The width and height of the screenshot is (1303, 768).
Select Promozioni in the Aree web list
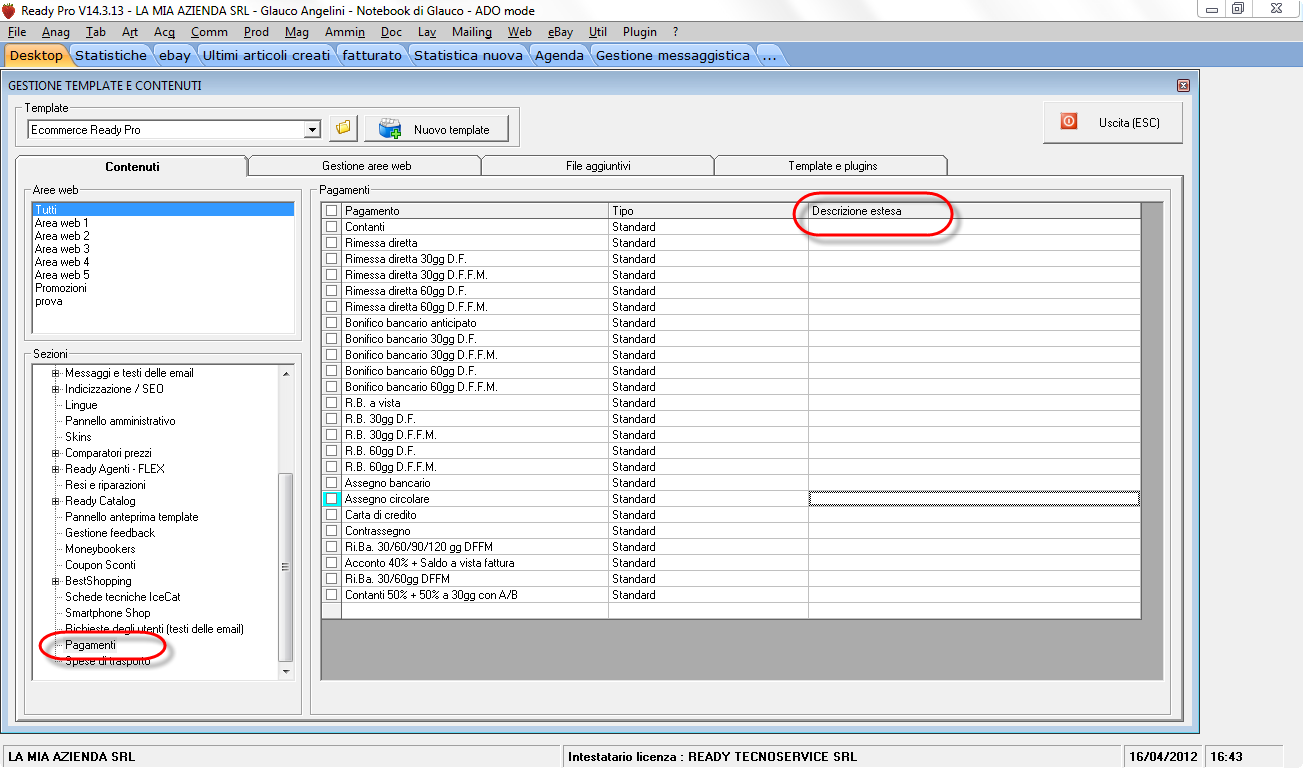click(61, 288)
